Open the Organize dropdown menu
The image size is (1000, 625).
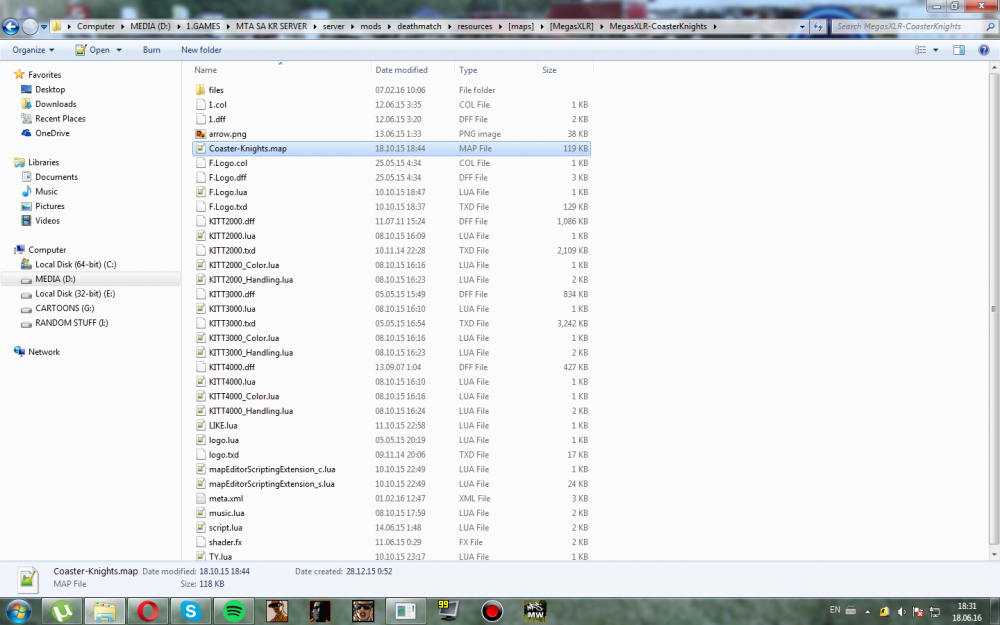pyautogui.click(x=33, y=50)
